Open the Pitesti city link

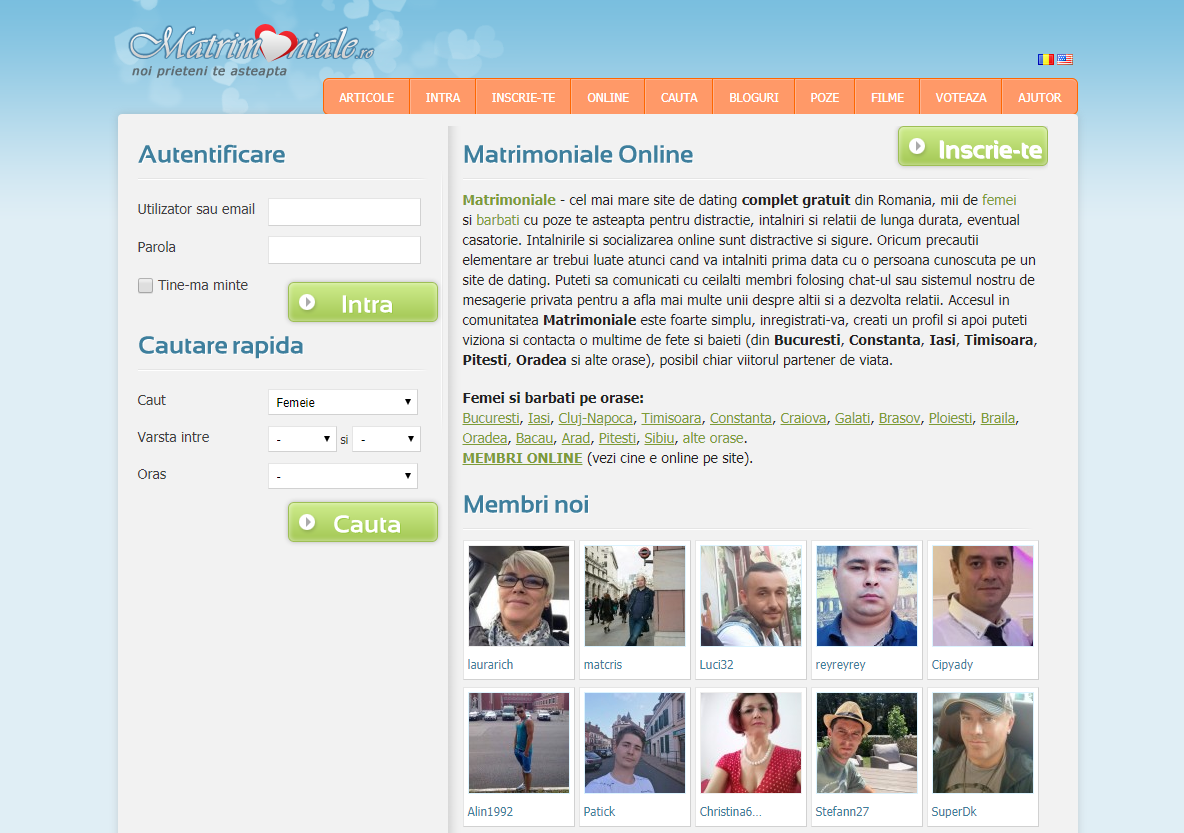pyautogui.click(x=618, y=438)
